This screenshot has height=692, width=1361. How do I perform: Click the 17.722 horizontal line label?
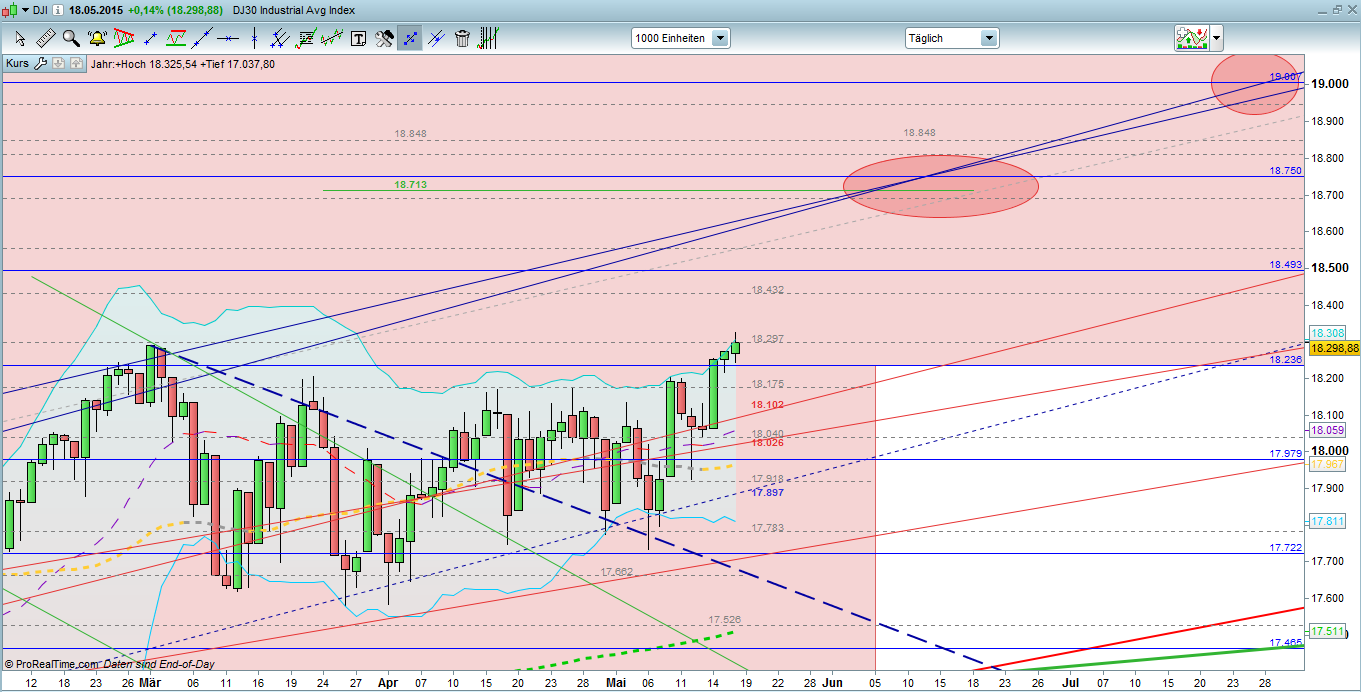pyautogui.click(x=1285, y=548)
